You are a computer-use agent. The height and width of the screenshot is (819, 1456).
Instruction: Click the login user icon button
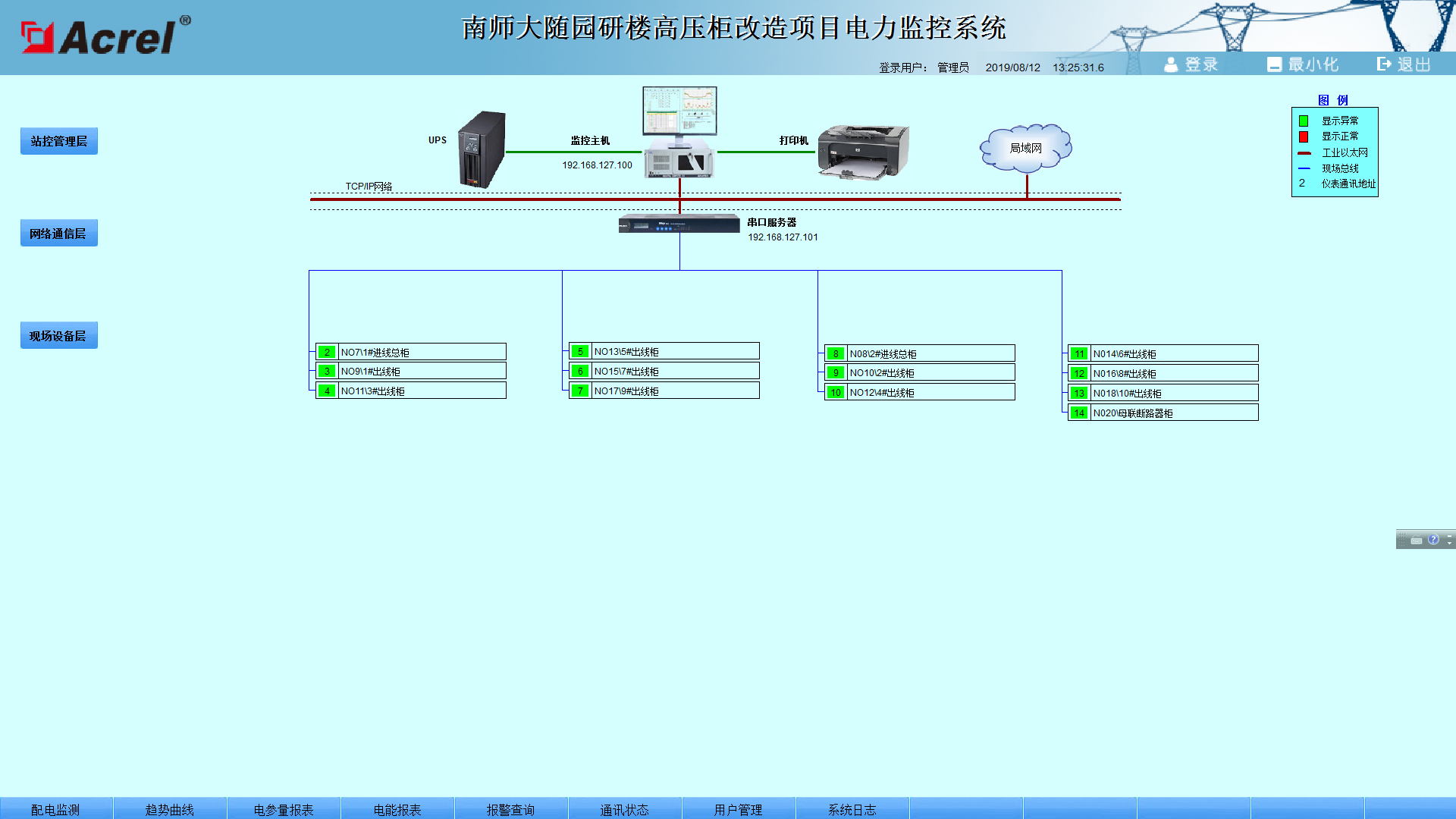1171,64
